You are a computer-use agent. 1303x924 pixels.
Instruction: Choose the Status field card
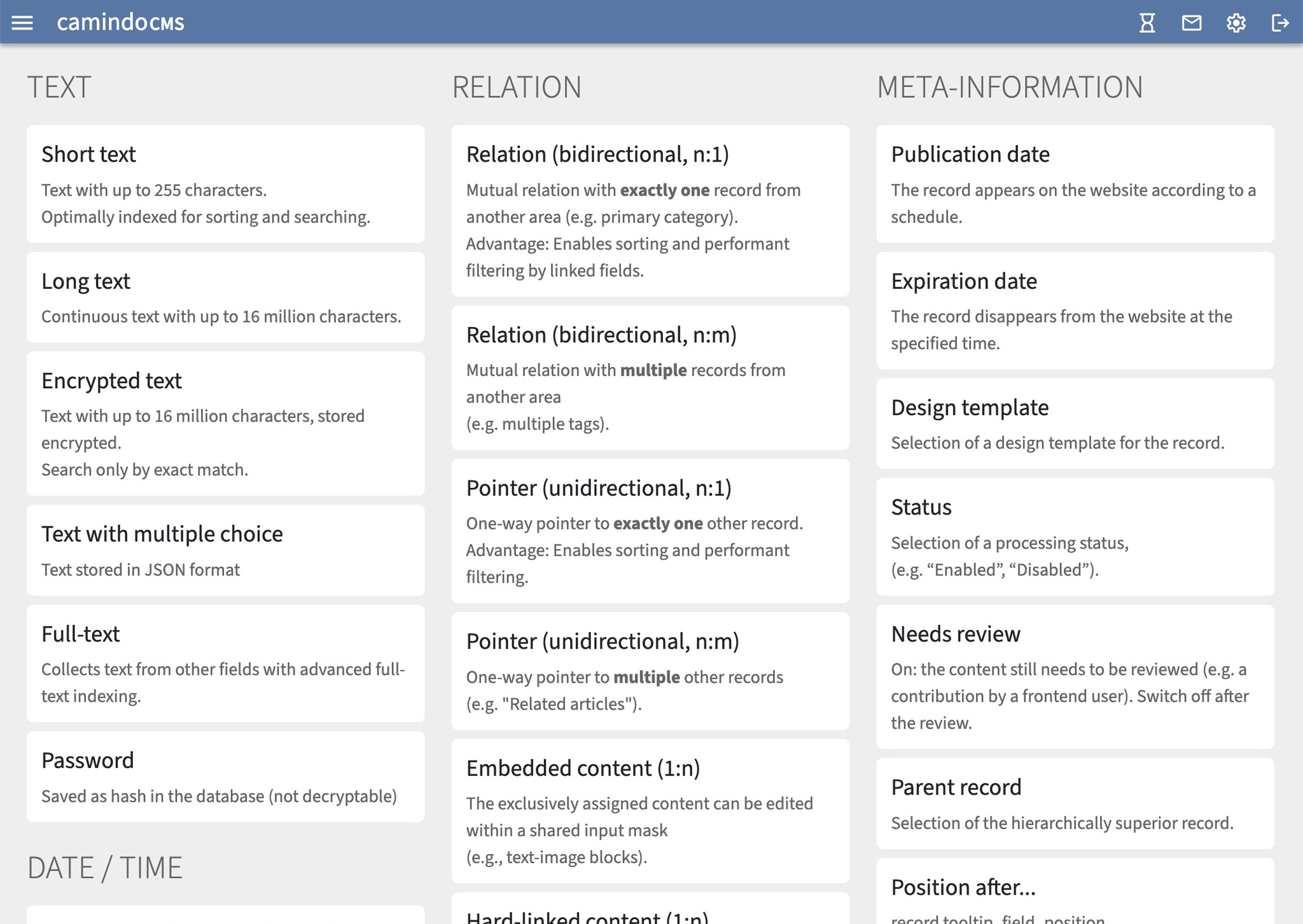[1075, 536]
